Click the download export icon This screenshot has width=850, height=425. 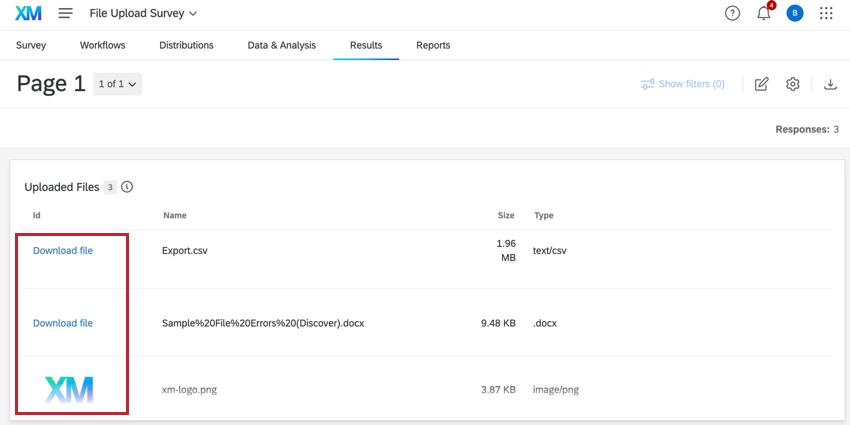pos(830,84)
